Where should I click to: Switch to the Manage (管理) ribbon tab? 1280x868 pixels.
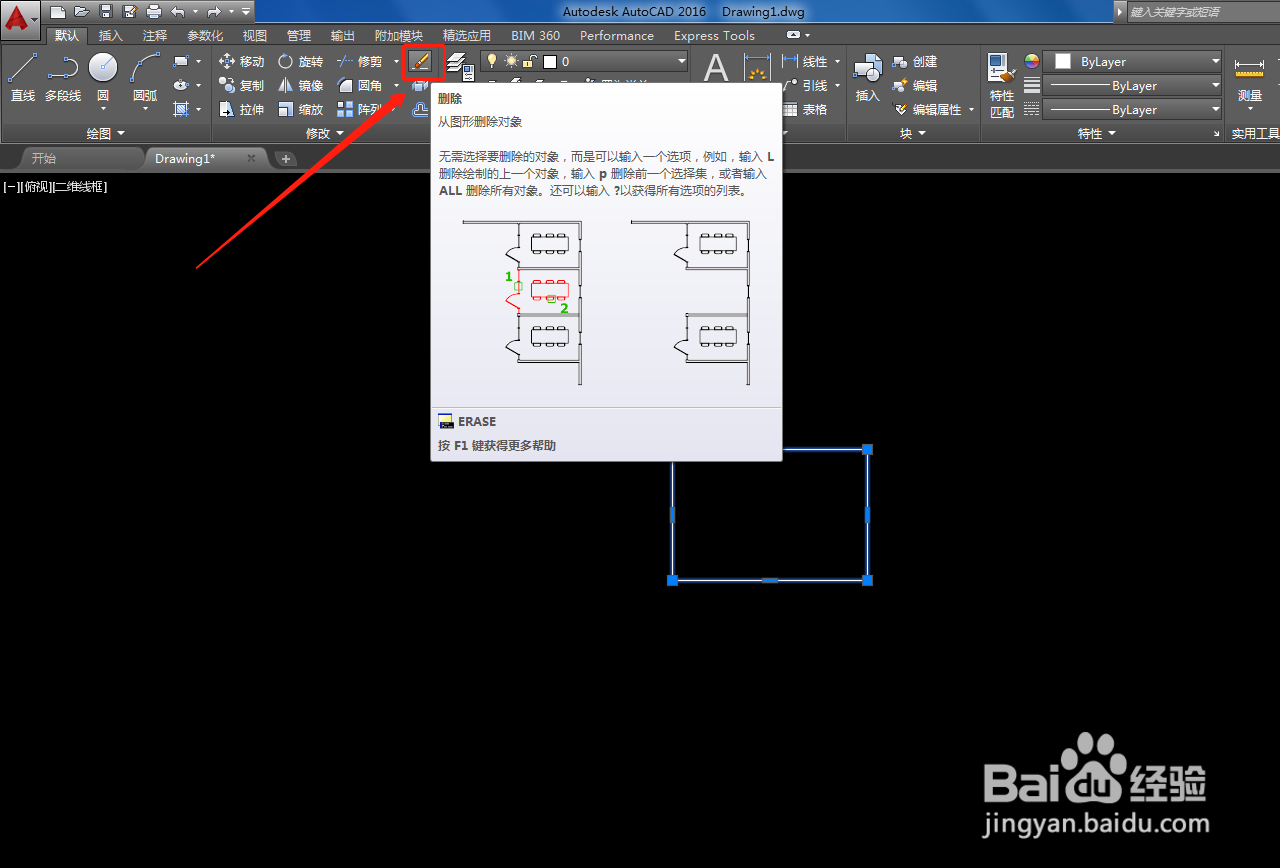[299, 35]
